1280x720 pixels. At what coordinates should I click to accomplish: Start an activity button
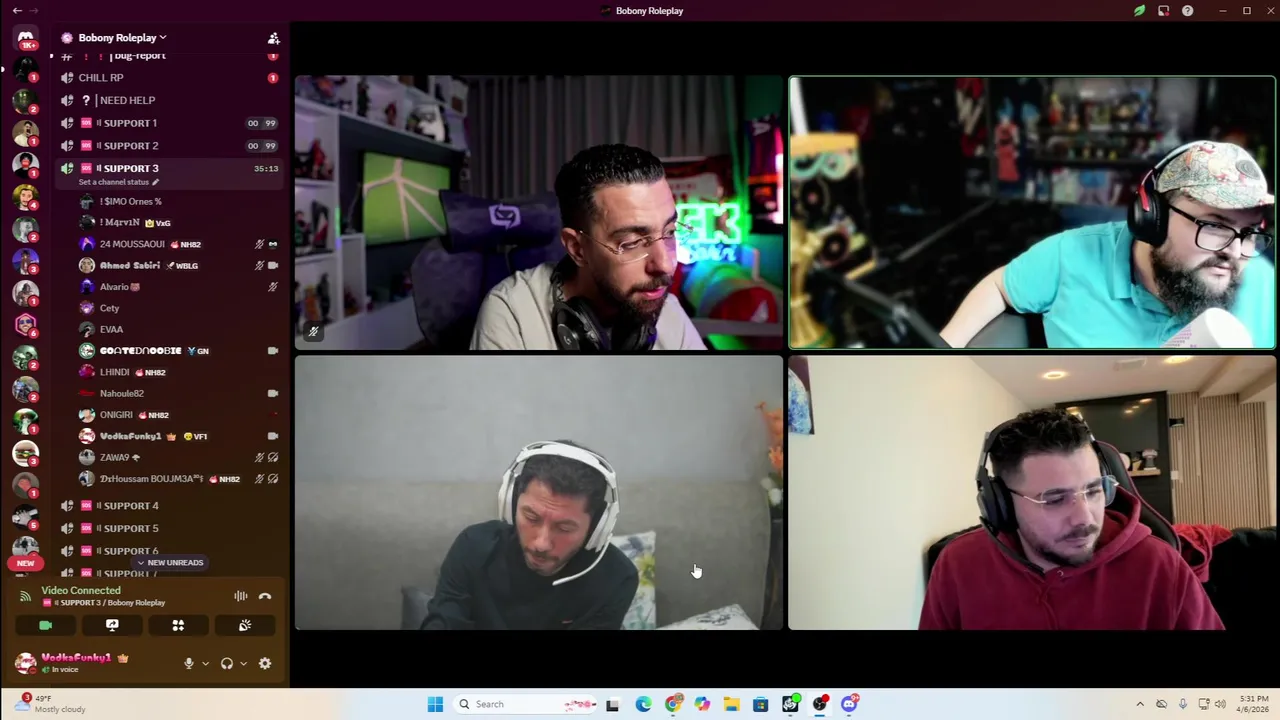tap(178, 625)
